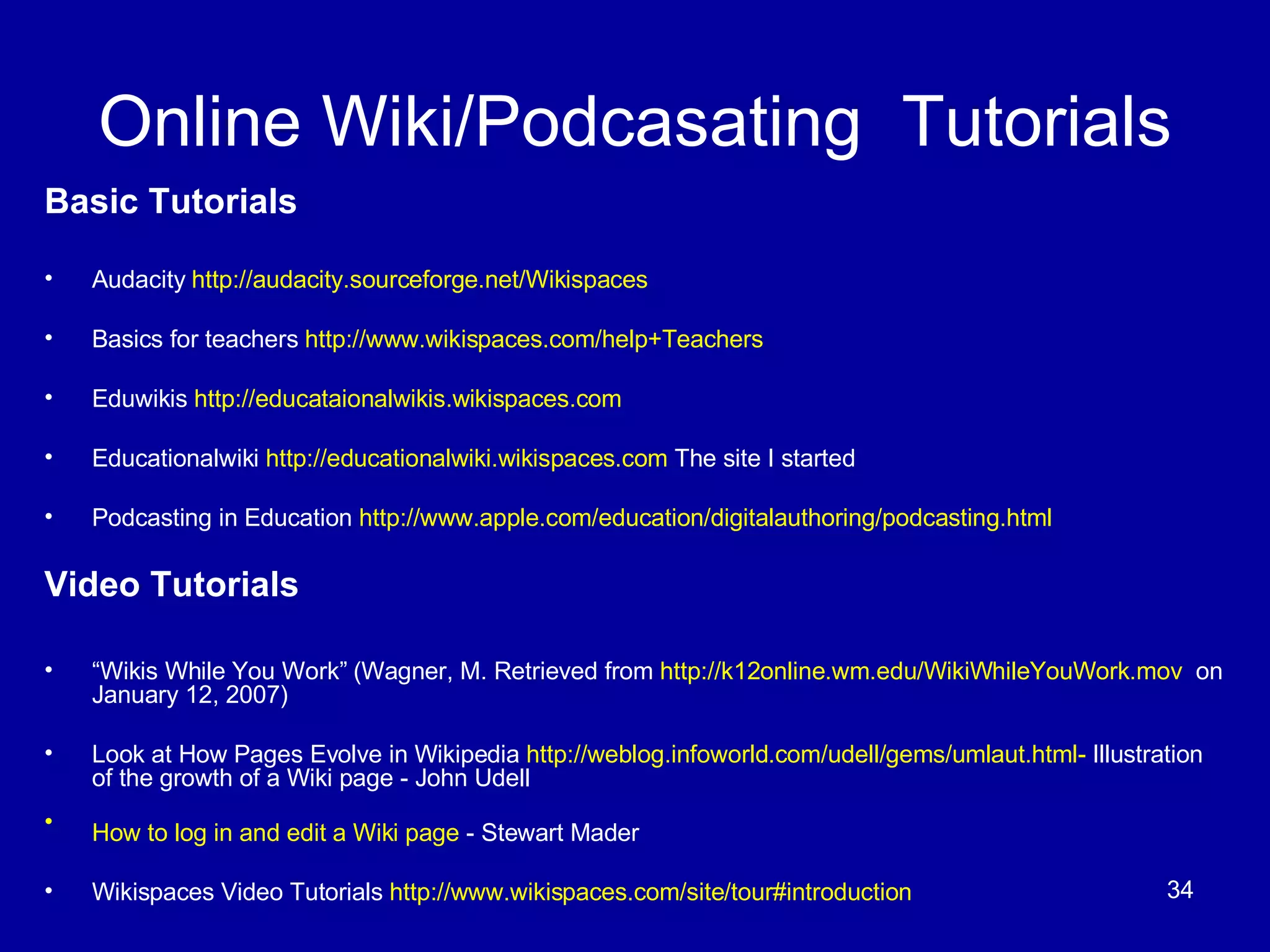Open 'How to log in and edit a Wiki page' link
Viewport: 1270px width, 952px height.
pos(275,833)
